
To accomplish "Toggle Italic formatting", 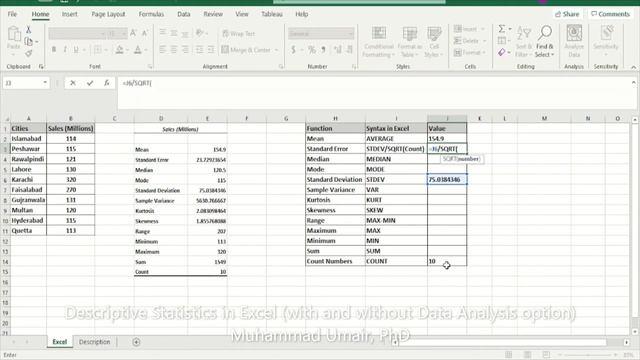I will coord(65,50).
